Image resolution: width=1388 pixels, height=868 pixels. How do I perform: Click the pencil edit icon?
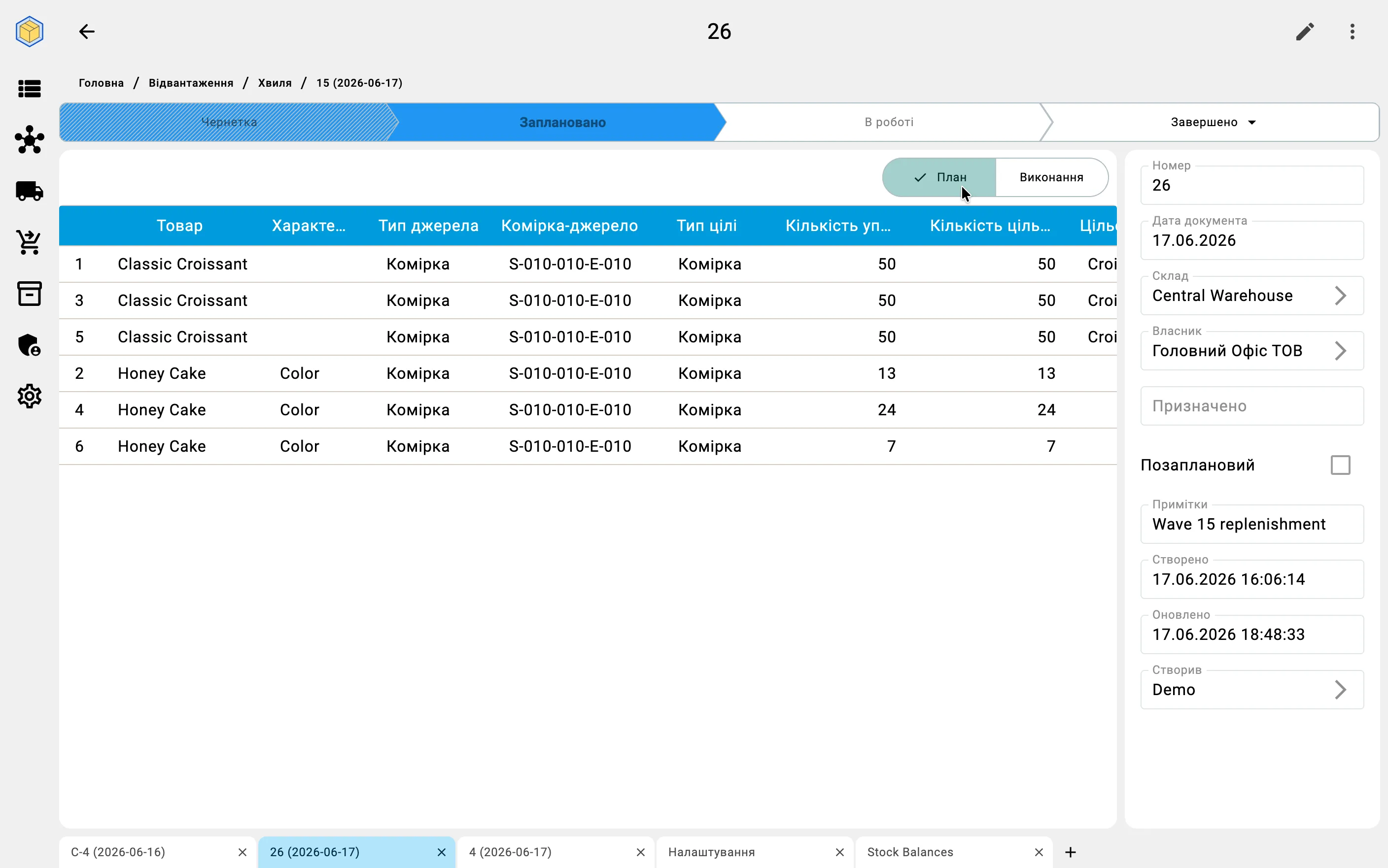click(1305, 31)
